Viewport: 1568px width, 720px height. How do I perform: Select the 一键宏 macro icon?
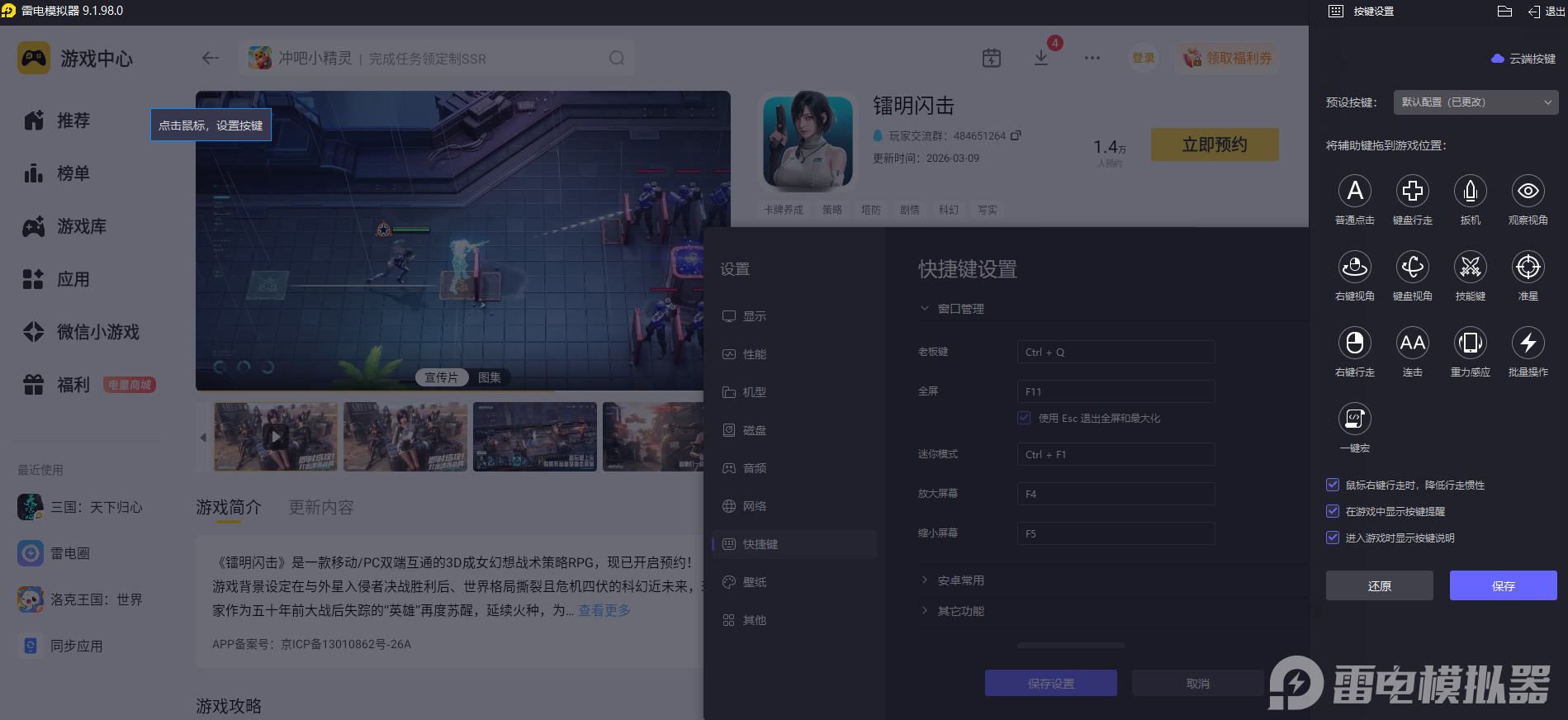1355,419
